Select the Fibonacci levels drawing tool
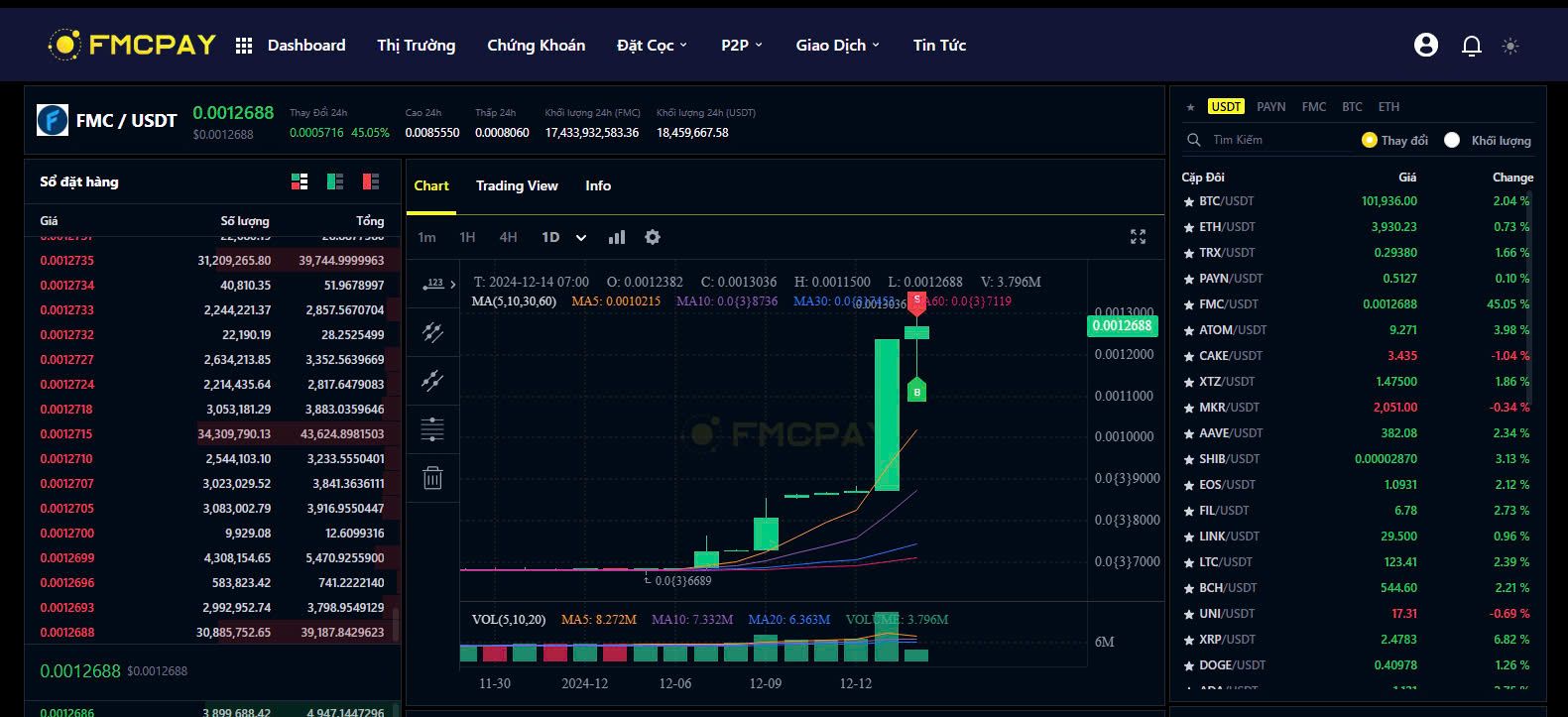 point(432,429)
